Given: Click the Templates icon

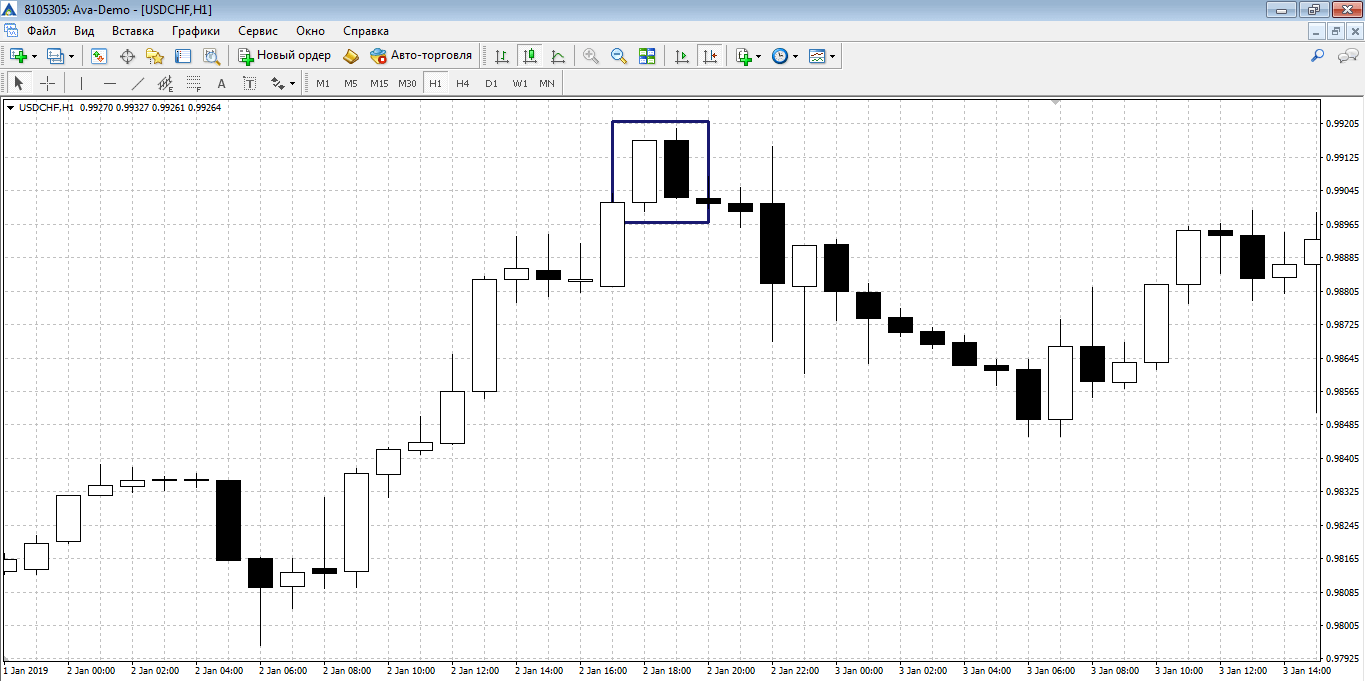Looking at the screenshot, I should pyautogui.click(x=817, y=56).
